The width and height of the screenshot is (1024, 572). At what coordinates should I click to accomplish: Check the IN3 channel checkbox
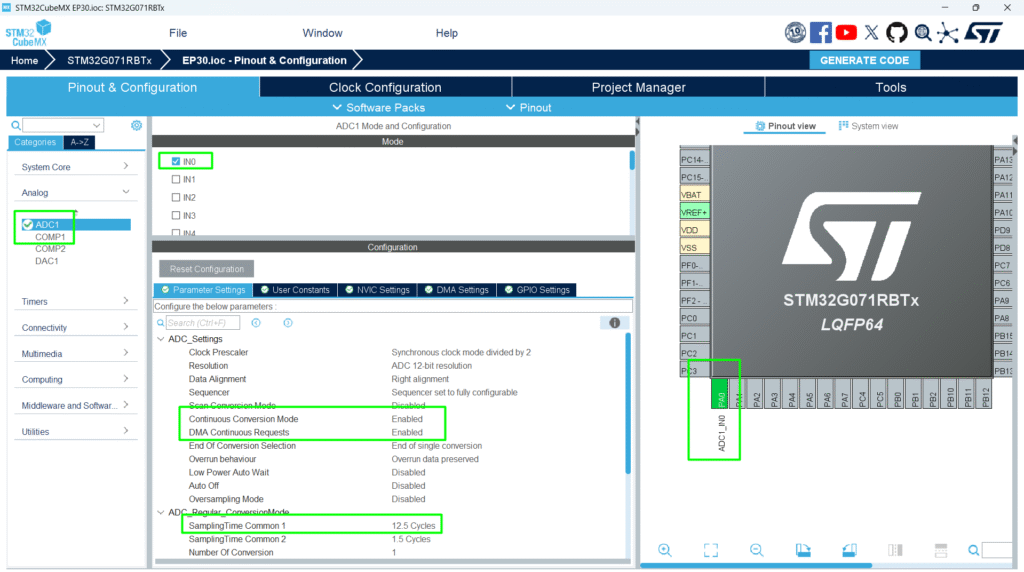click(176, 215)
